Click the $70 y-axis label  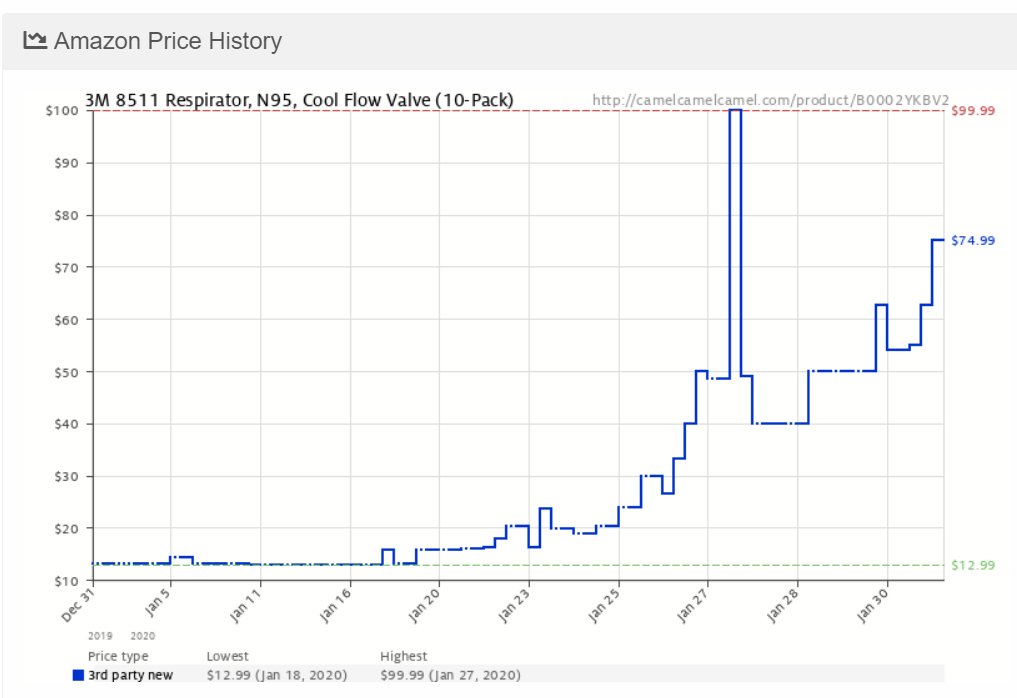[67, 267]
